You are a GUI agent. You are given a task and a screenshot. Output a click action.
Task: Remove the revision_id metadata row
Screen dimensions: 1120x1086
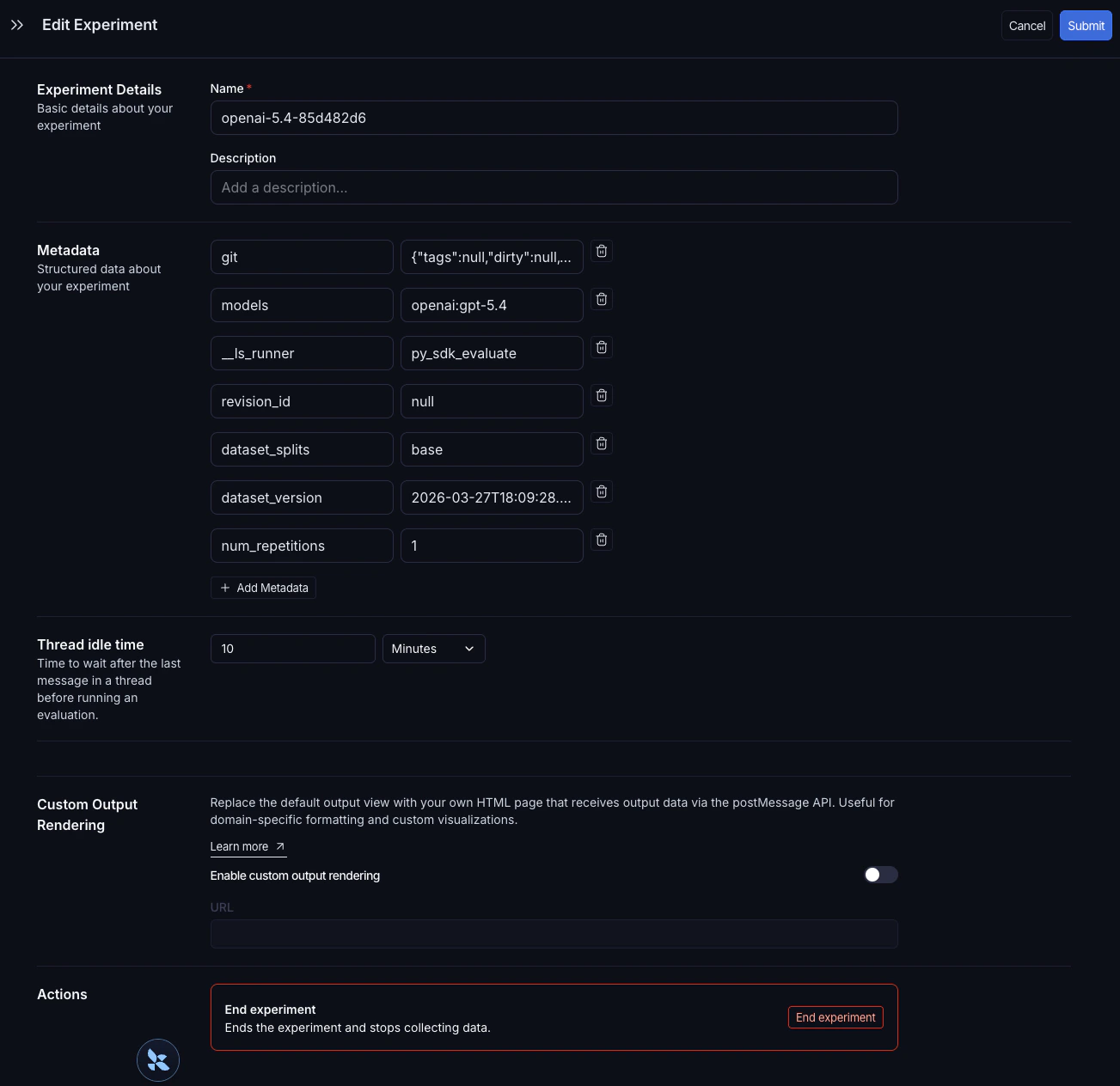pos(602,395)
